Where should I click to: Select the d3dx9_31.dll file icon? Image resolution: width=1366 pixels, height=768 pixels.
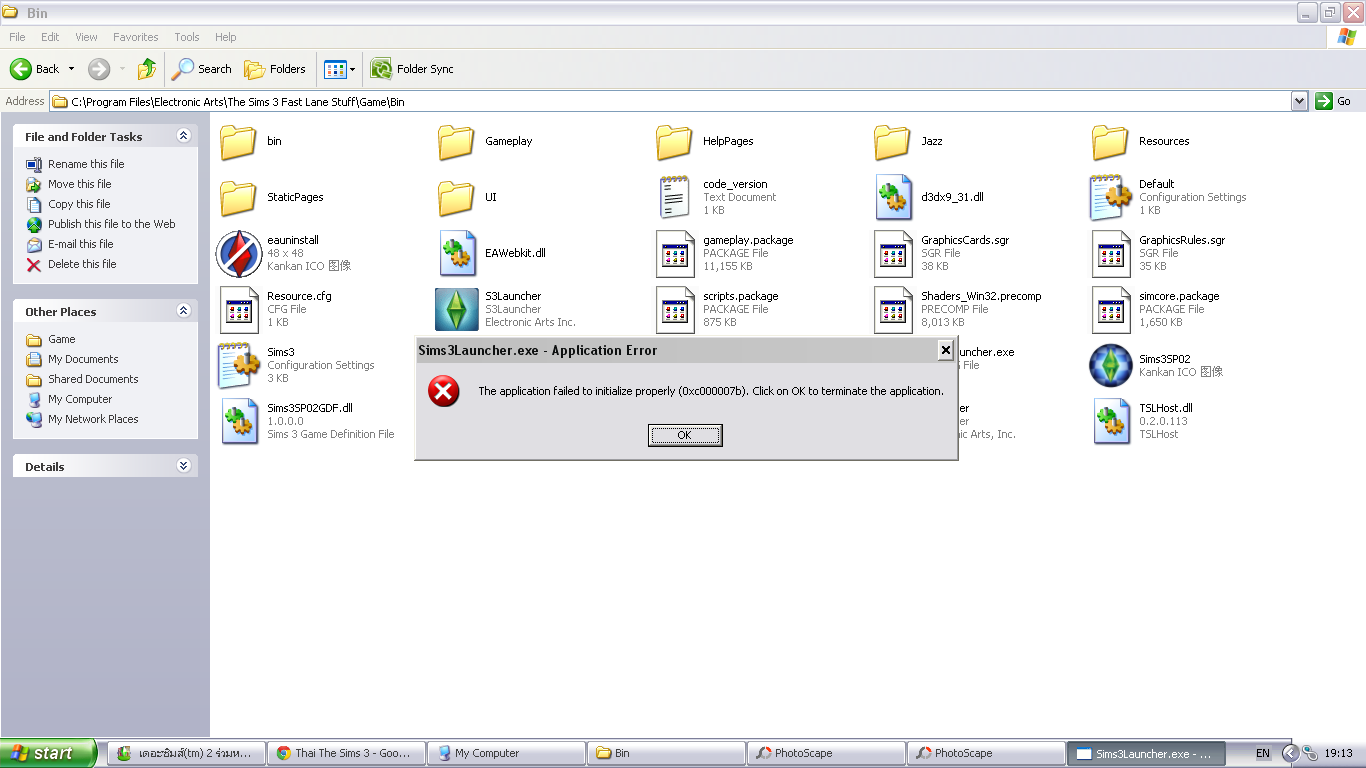click(x=893, y=197)
